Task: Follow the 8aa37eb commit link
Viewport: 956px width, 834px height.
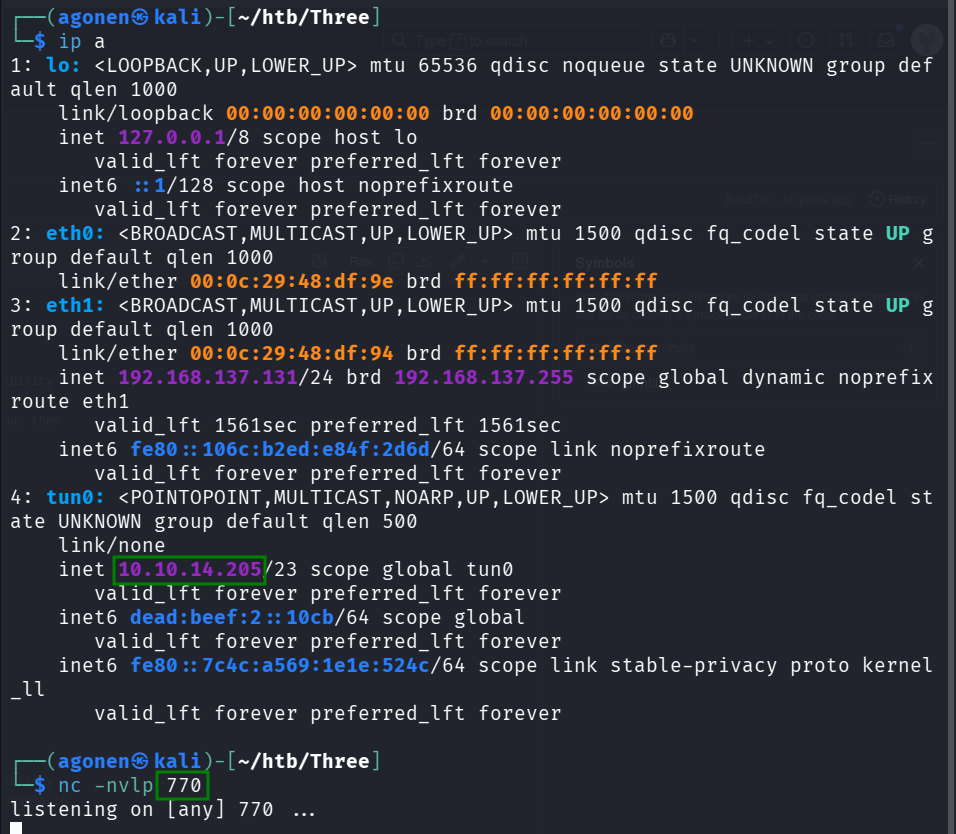Action: click(x=750, y=198)
